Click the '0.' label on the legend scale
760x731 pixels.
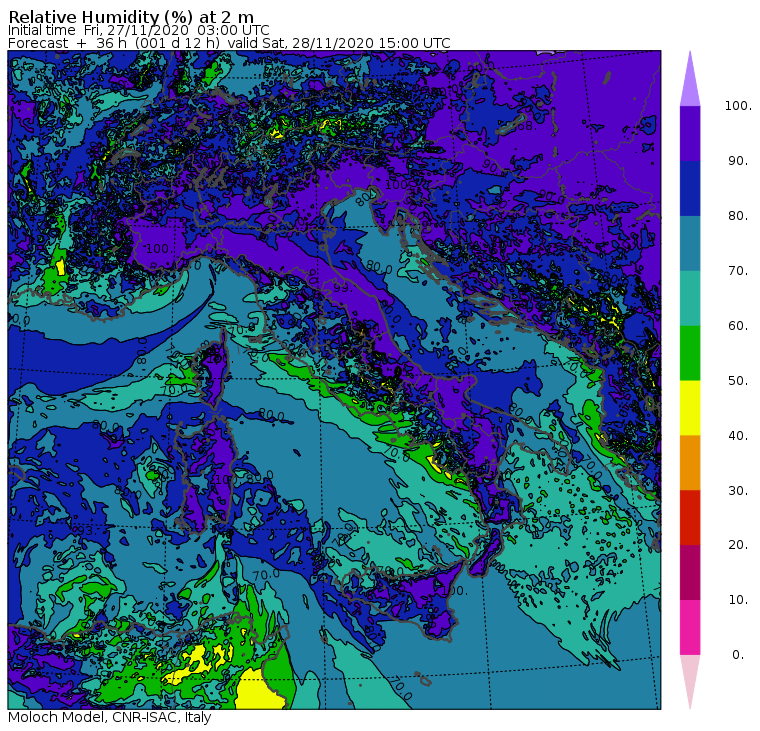738,655
